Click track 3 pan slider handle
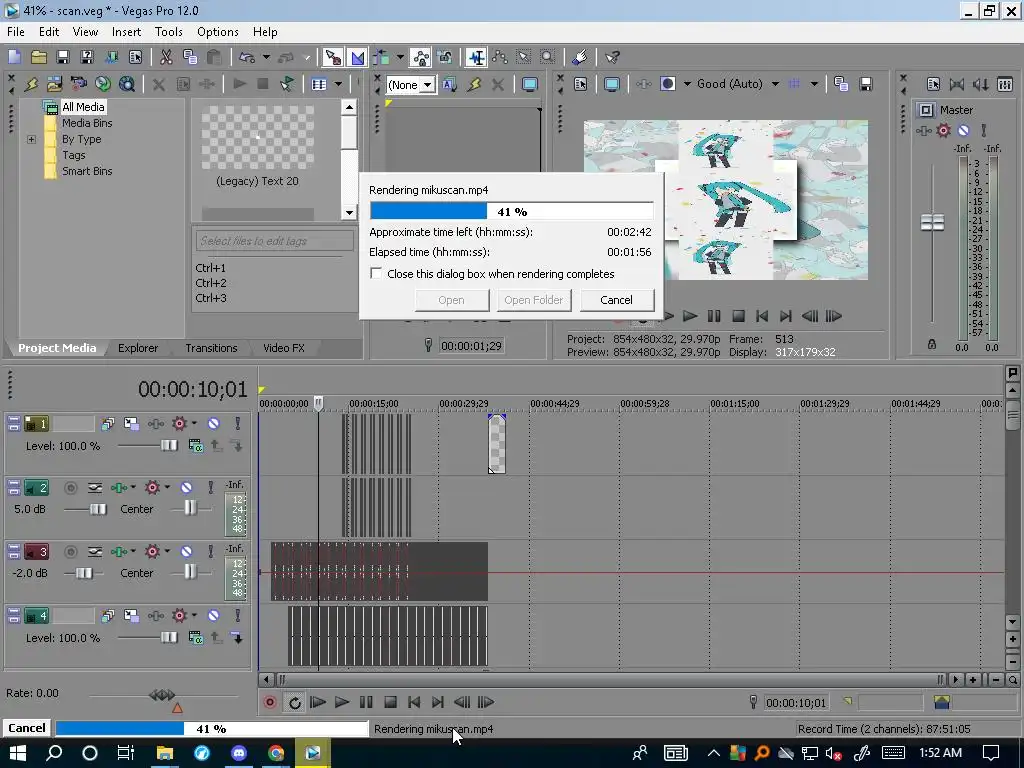Viewport: 1024px width, 768px height. [189, 571]
